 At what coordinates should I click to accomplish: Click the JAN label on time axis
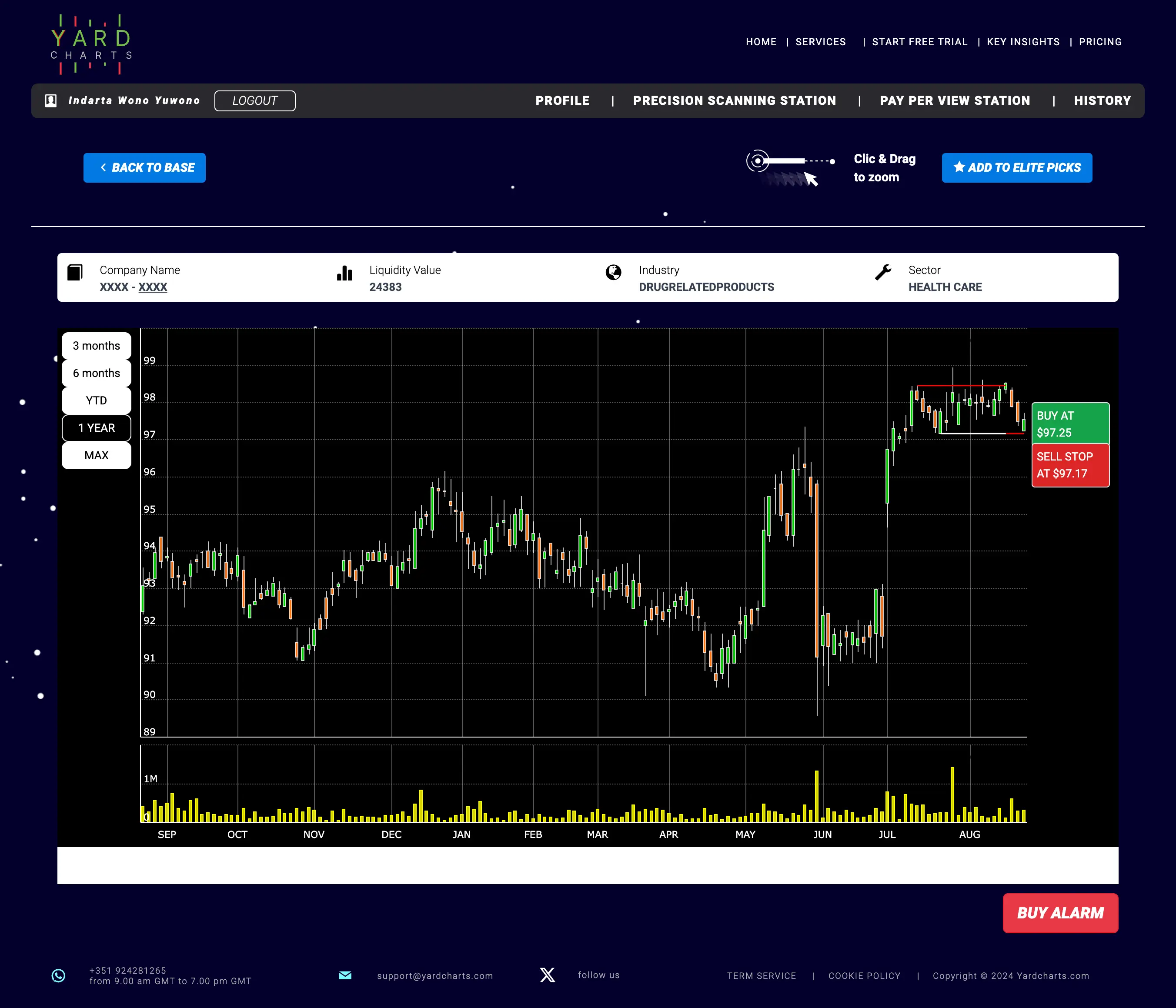[x=461, y=834]
